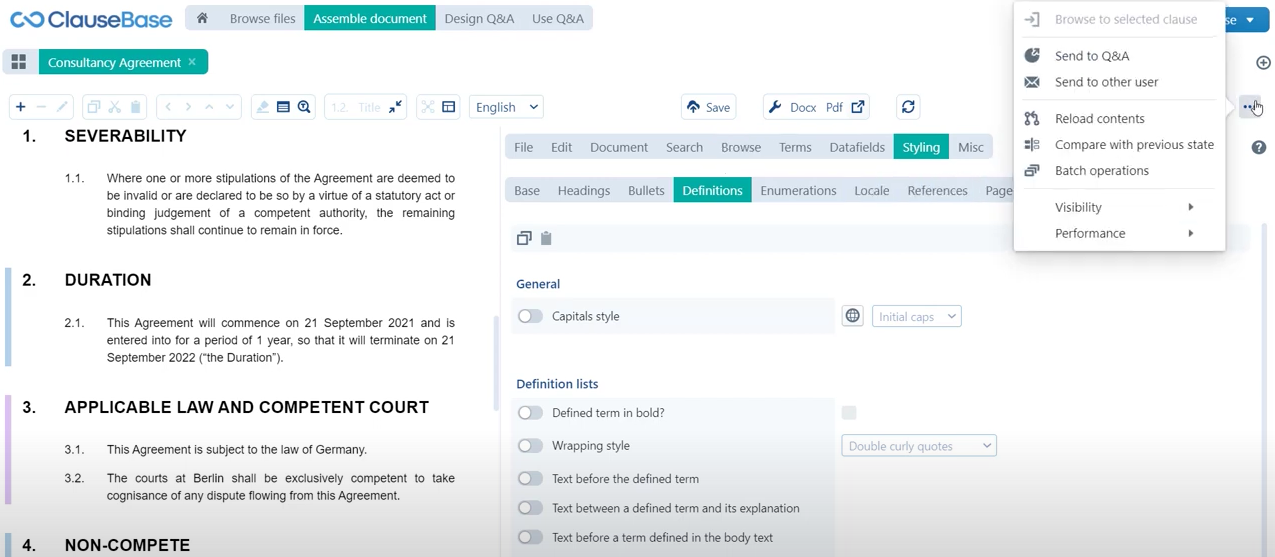
Task: Open the Initial caps dropdown
Action: click(916, 317)
